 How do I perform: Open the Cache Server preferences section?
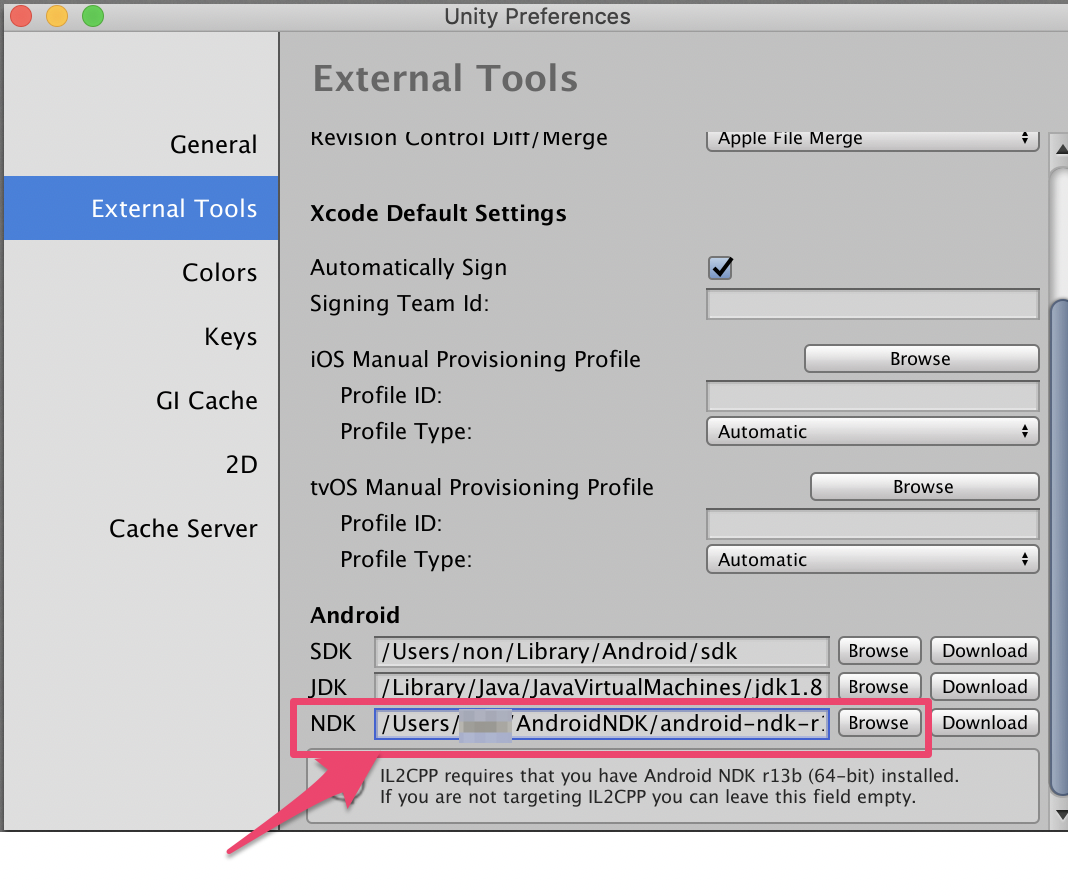pos(183,529)
